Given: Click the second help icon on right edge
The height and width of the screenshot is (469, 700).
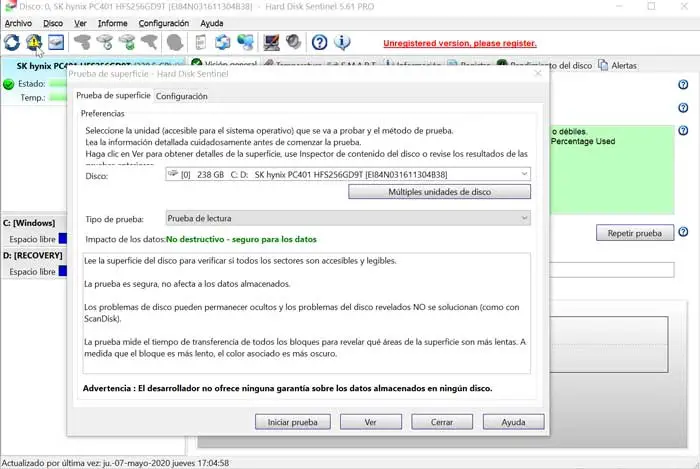Looking at the screenshot, I should [x=683, y=108].
